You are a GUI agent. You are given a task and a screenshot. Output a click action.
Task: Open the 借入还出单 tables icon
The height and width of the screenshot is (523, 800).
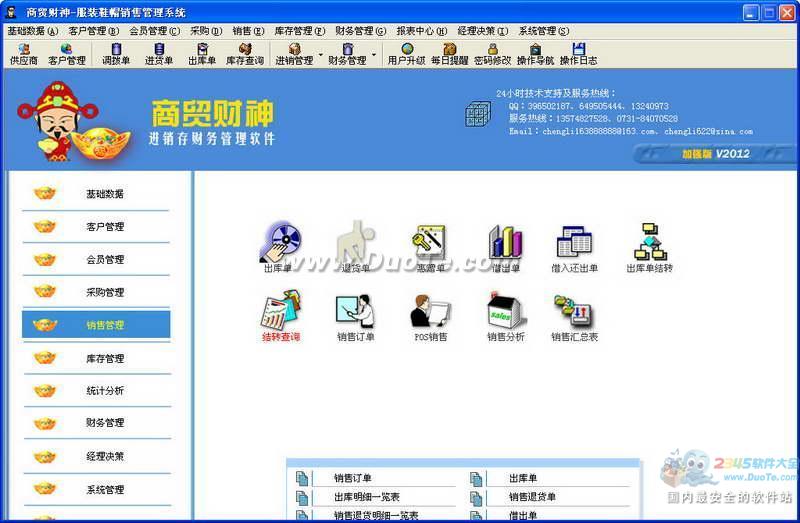click(x=574, y=248)
